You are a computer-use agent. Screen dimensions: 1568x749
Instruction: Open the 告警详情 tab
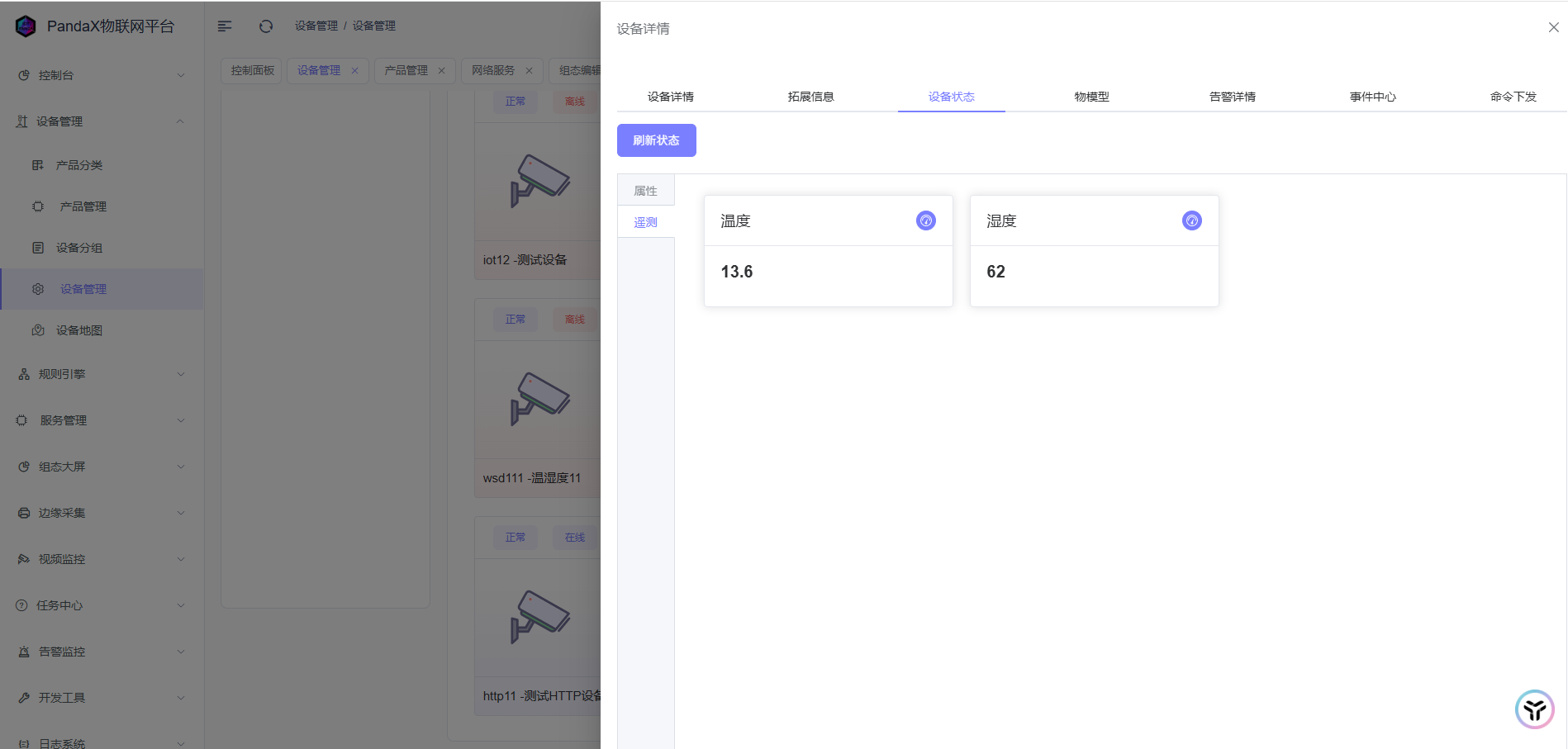click(x=1232, y=97)
